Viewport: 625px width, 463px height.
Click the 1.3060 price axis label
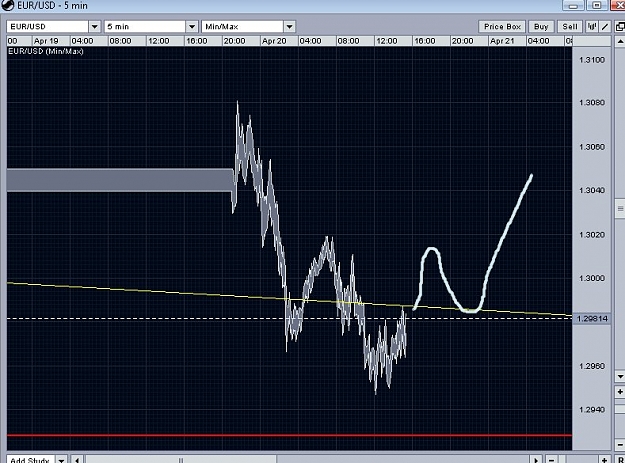592,147
